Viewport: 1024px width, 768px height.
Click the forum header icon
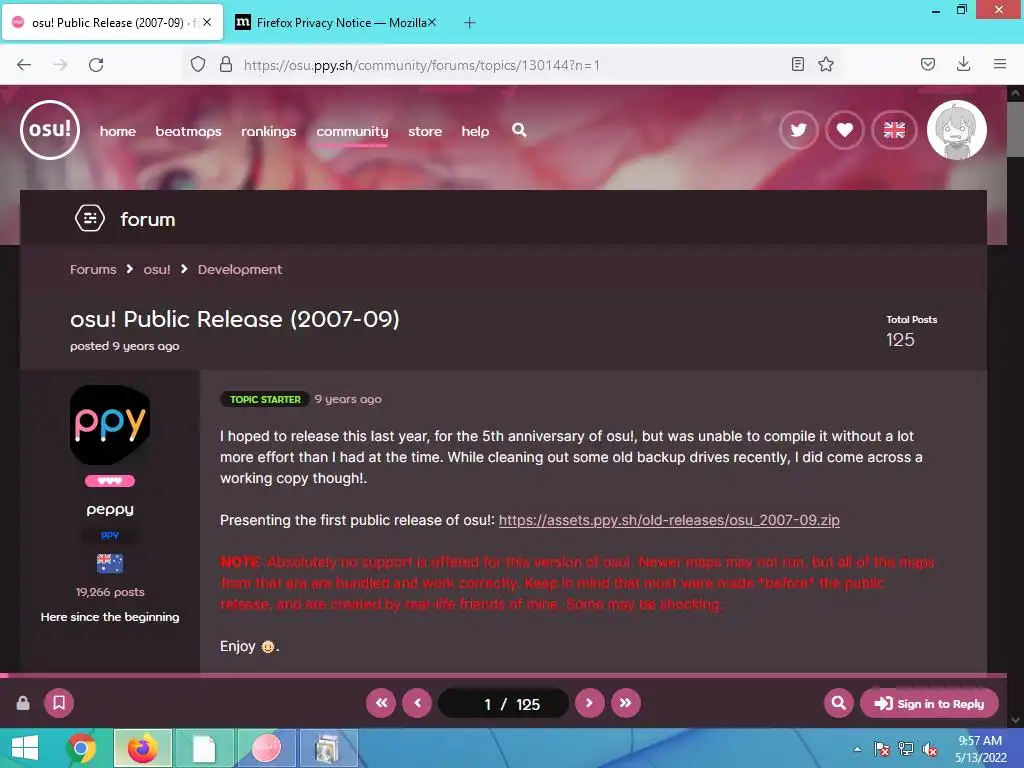pos(89,218)
